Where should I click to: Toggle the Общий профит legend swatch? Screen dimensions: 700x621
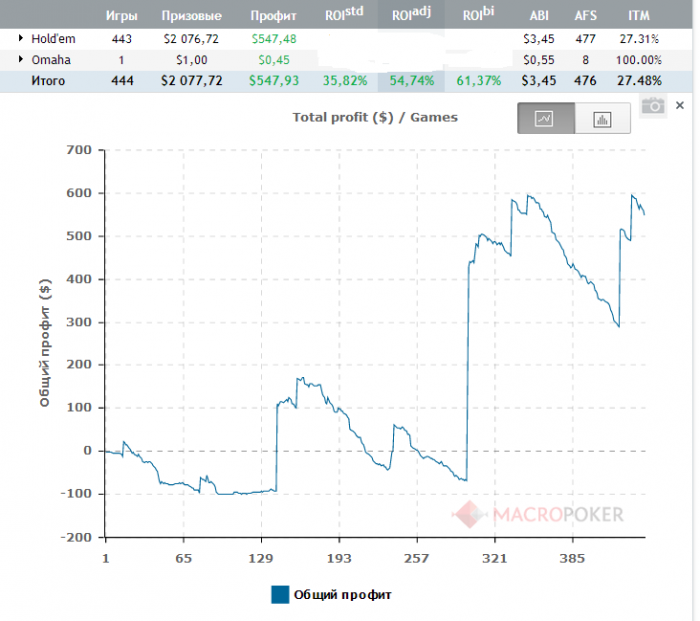pos(280,595)
